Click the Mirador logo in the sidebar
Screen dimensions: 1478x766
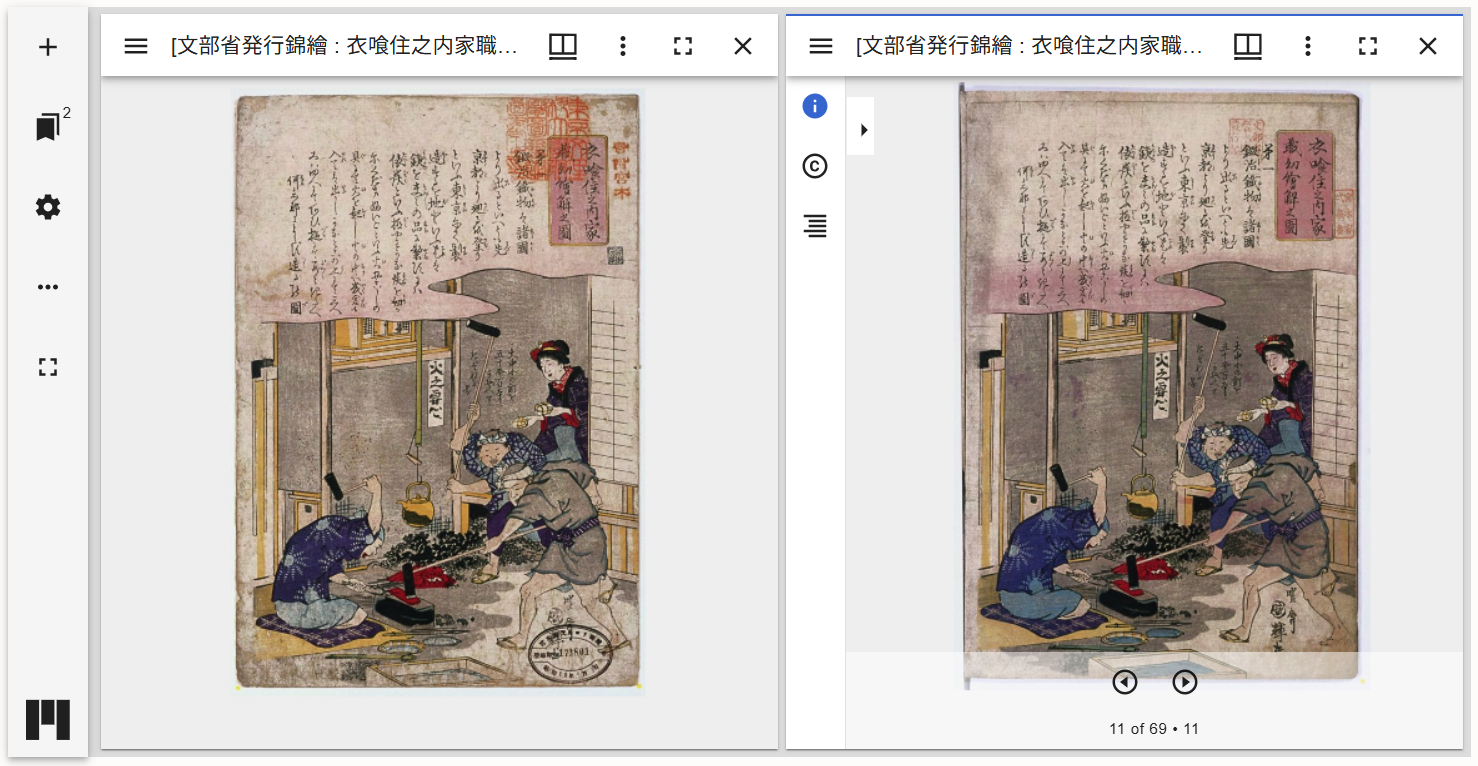tap(47, 719)
